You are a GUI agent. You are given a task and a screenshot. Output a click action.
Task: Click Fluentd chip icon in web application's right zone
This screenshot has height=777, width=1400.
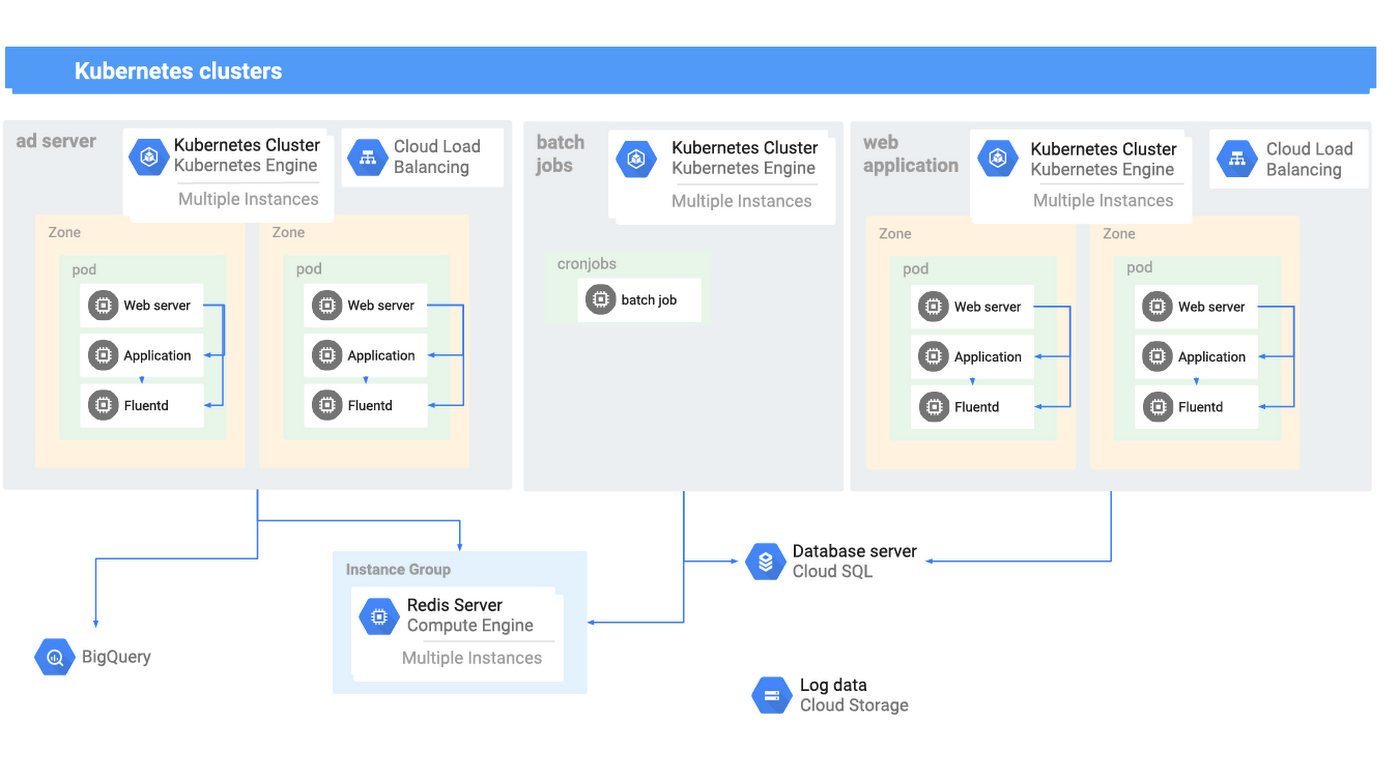[1158, 407]
